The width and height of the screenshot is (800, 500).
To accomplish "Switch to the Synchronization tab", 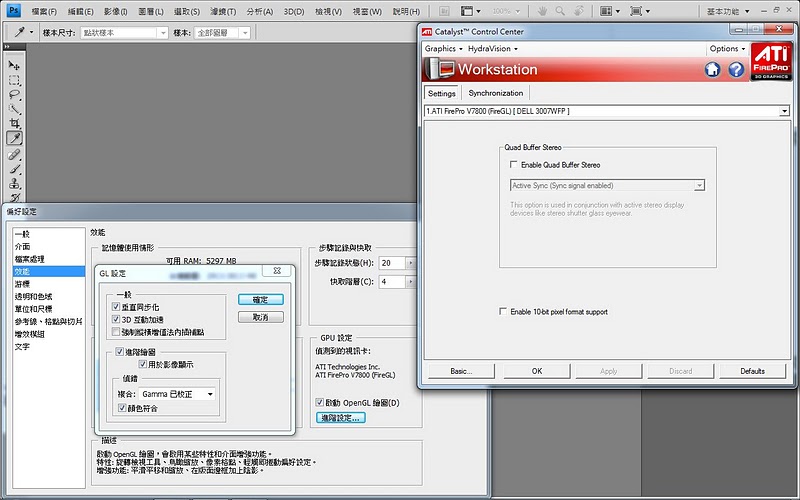I will point(495,93).
